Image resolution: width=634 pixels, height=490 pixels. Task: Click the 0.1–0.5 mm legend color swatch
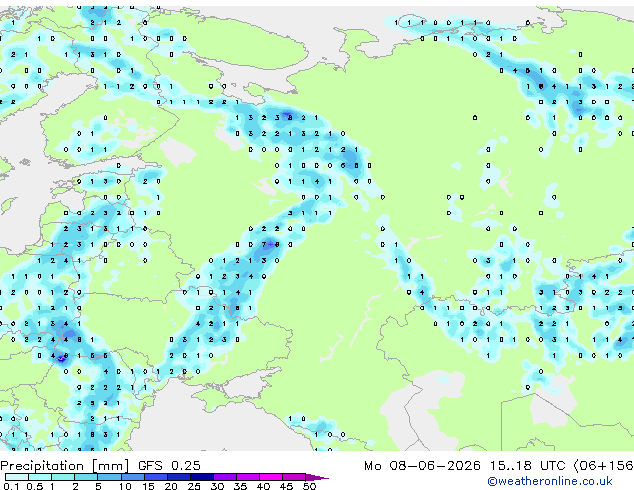coord(17,477)
